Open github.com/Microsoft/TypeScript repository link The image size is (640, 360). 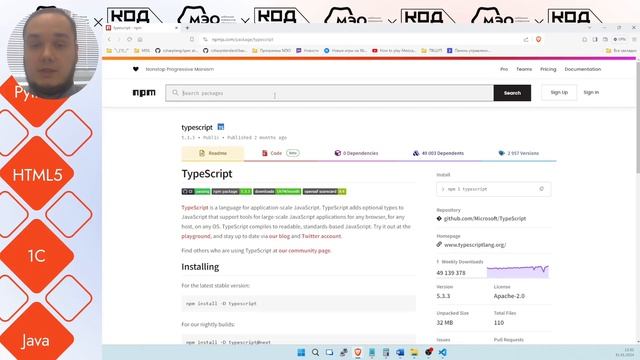(x=485, y=218)
